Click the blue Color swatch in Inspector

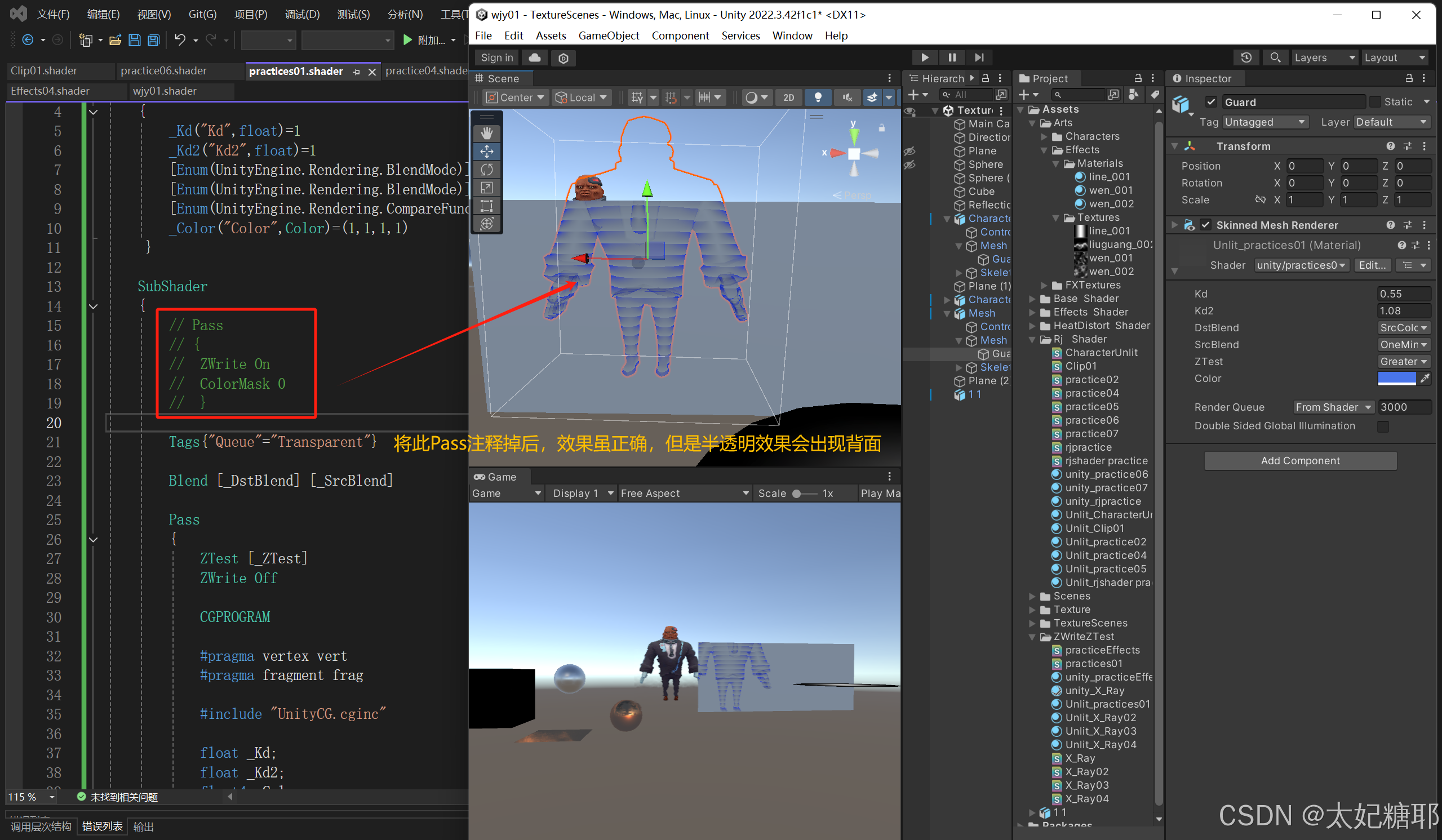pos(1396,378)
